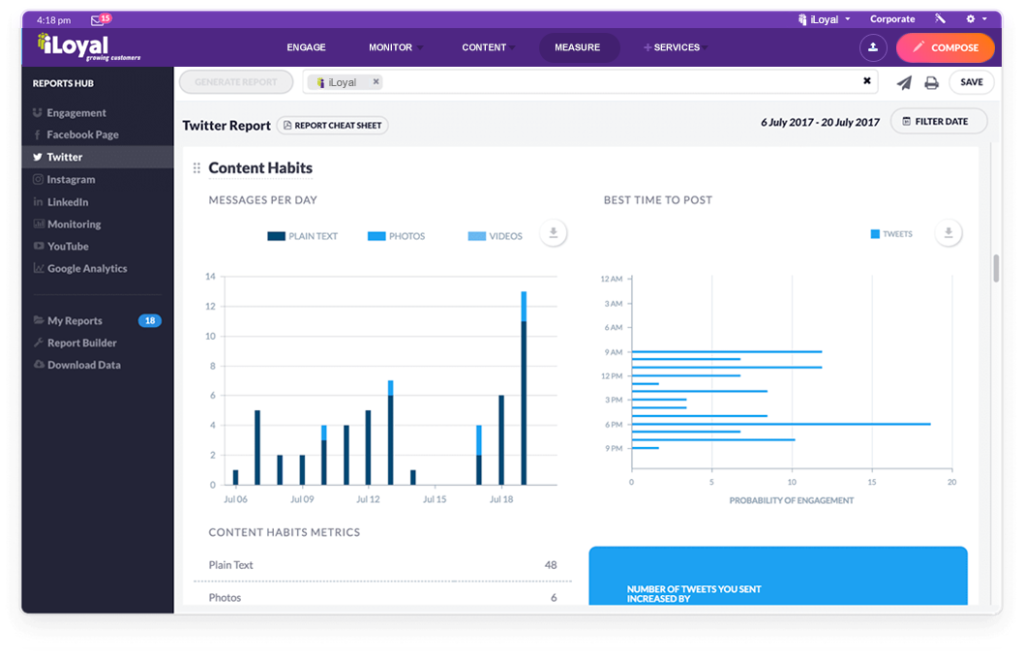Click the Generate Report button
1024x656 pixels.
point(236,82)
